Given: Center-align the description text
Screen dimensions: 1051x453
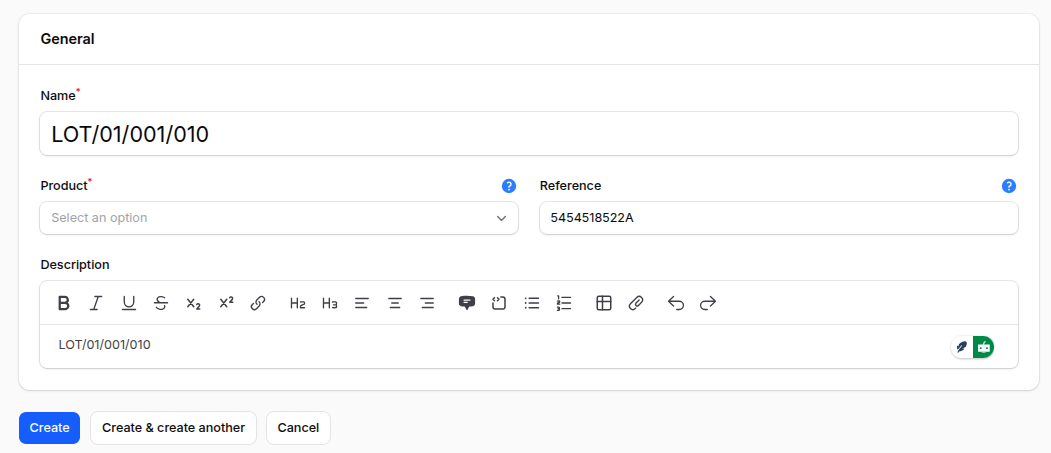Looking at the screenshot, I should click(395, 303).
